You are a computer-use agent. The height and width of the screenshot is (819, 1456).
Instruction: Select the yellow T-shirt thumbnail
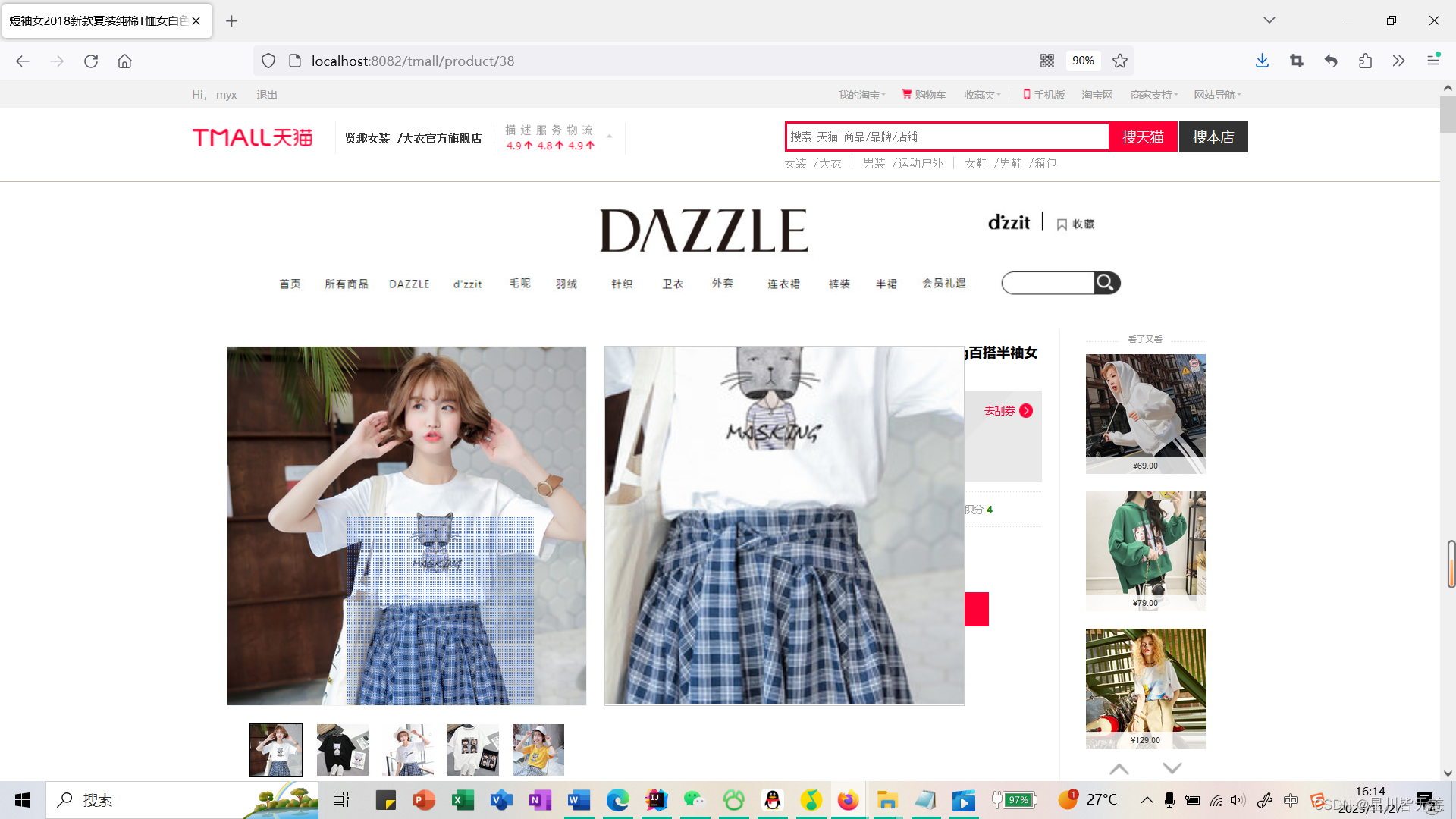point(538,750)
